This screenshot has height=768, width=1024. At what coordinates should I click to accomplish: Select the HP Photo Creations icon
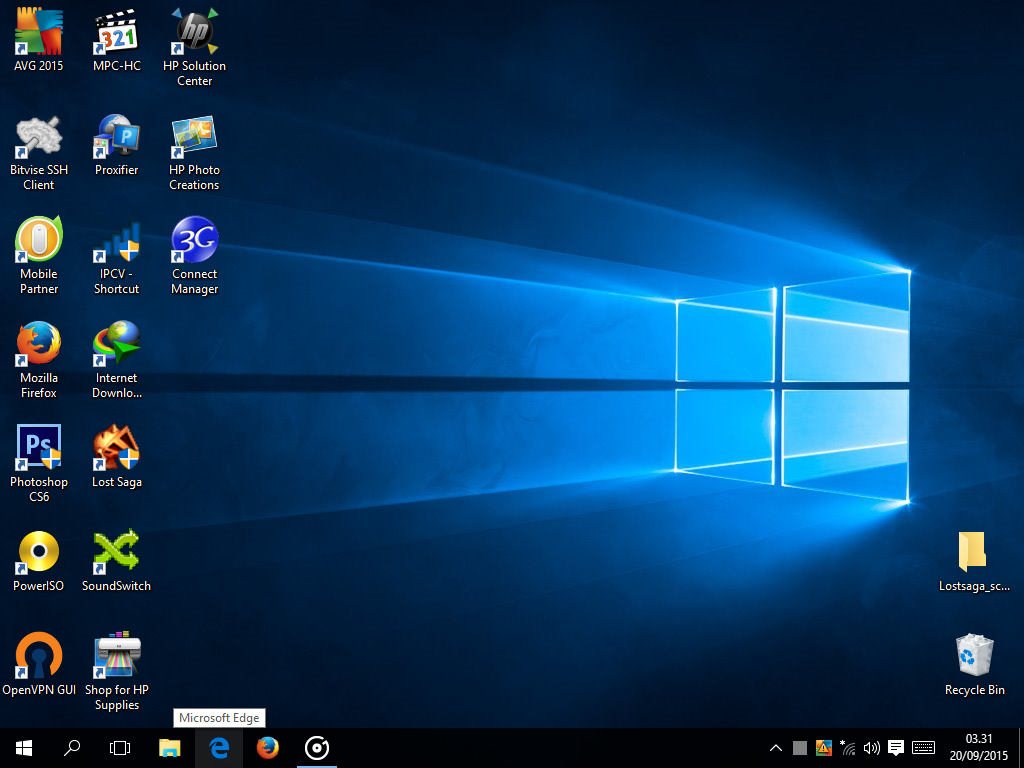click(195, 153)
